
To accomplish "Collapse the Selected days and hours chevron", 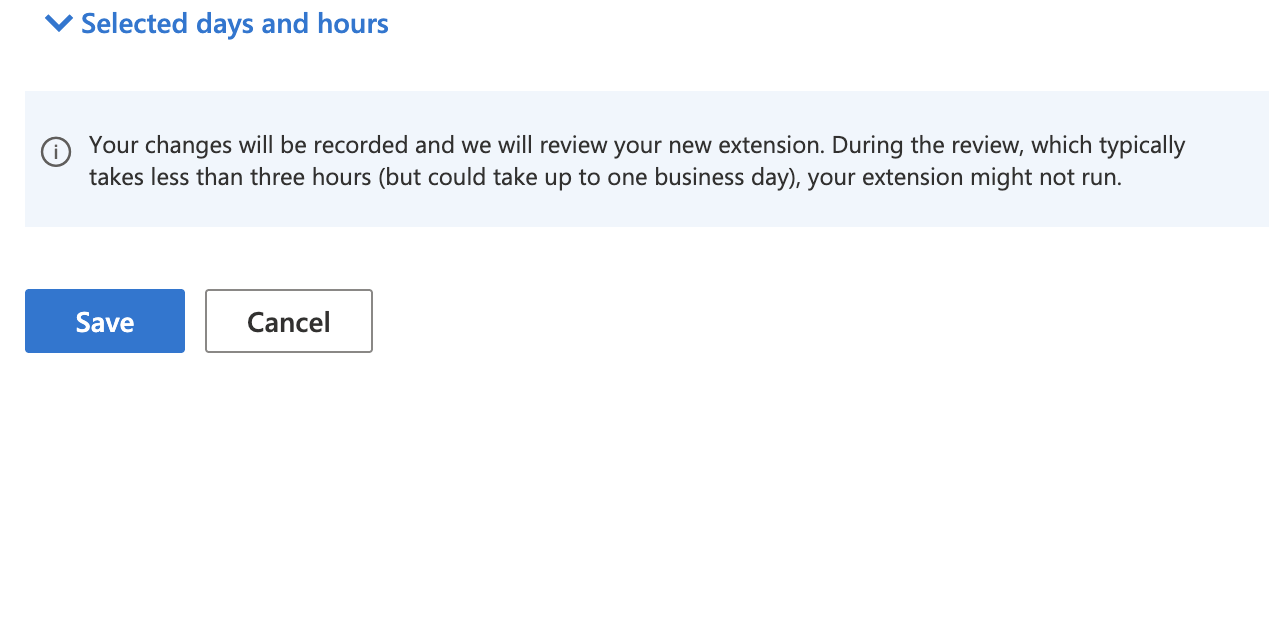I will (x=59, y=23).
